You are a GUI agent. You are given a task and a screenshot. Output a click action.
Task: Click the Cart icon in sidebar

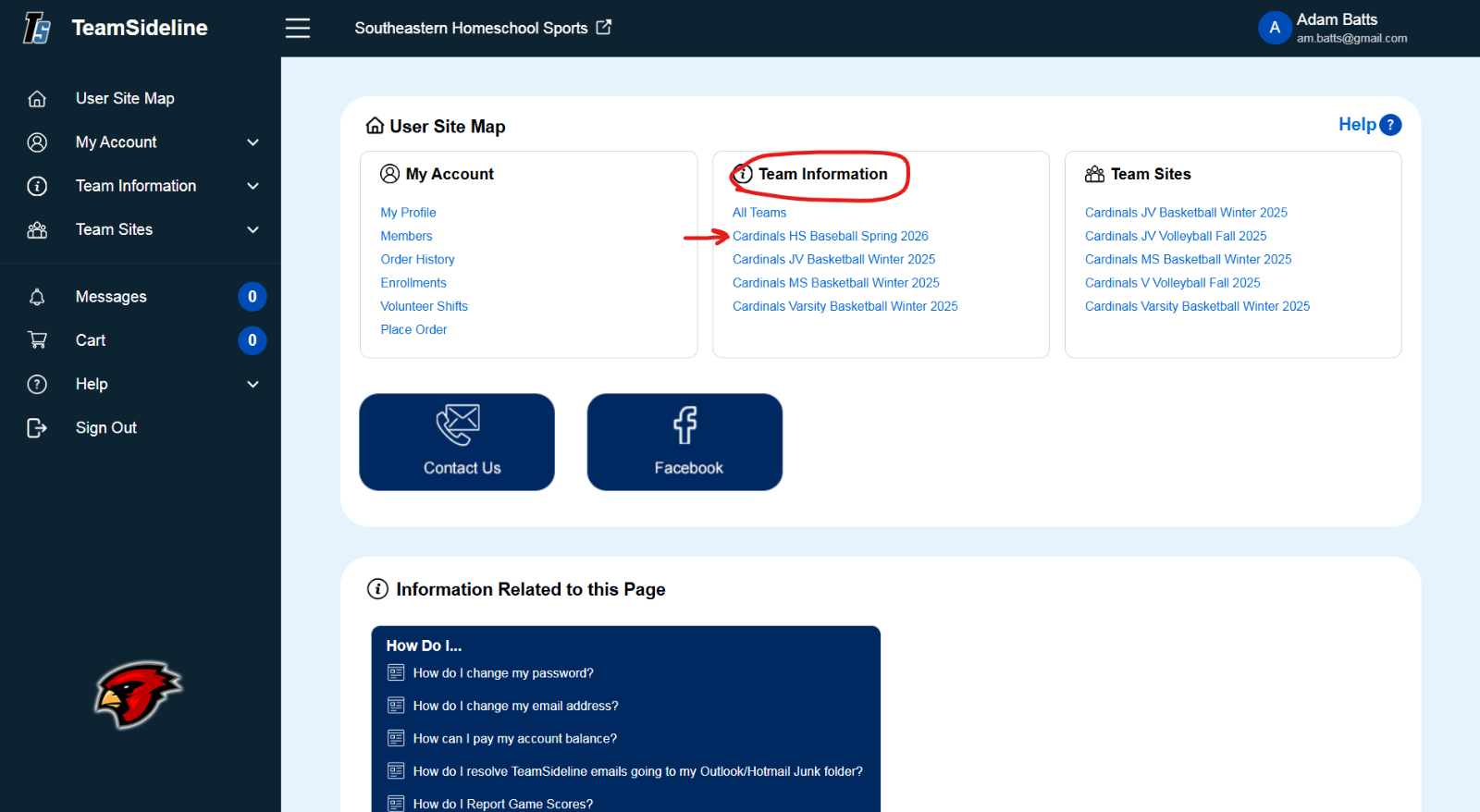point(37,340)
